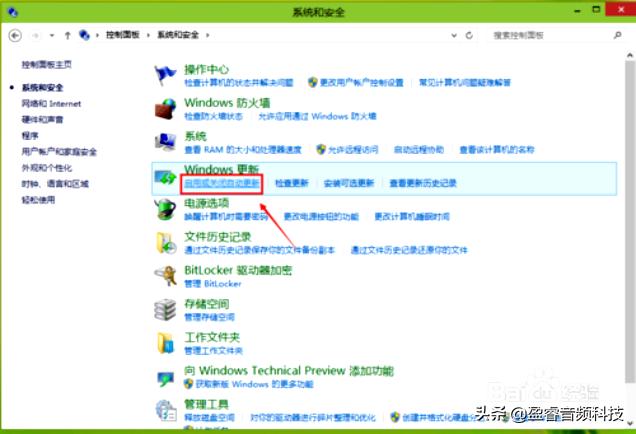Click the scrollbar down arrow
This screenshot has height=434, width=636.
point(630,423)
